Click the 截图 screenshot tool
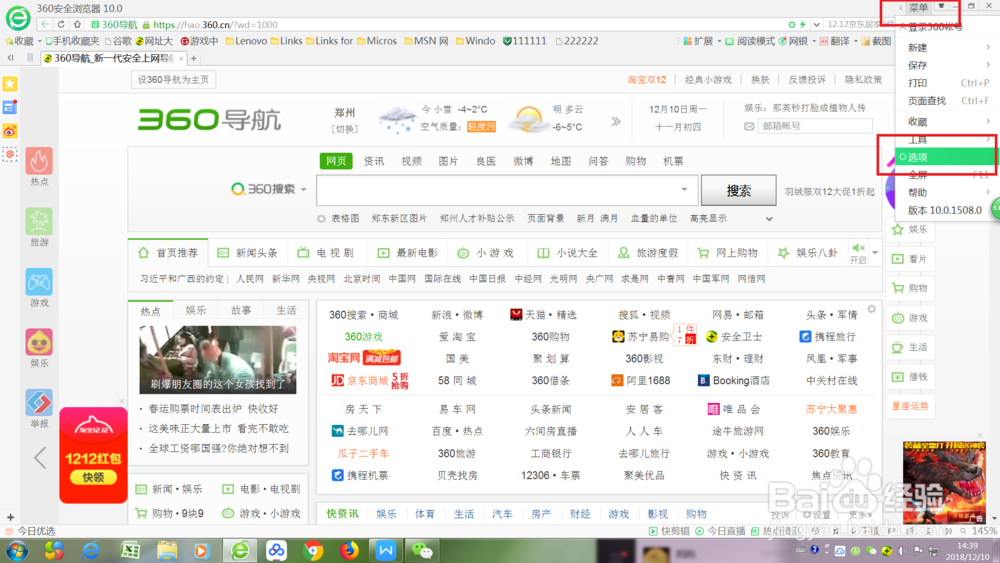Image resolution: width=1000 pixels, height=563 pixels. point(876,41)
